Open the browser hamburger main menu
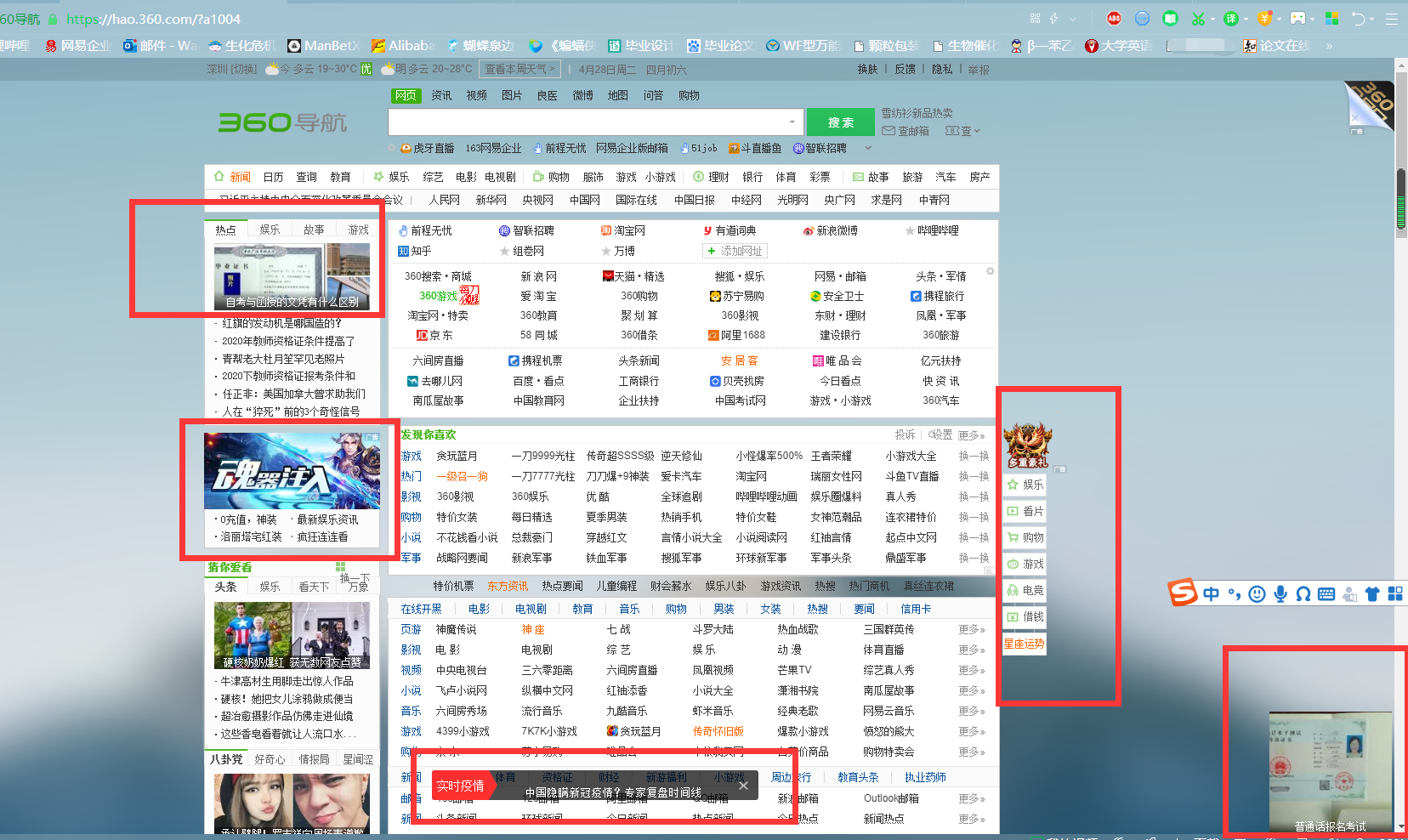1408x840 pixels. click(1392, 19)
